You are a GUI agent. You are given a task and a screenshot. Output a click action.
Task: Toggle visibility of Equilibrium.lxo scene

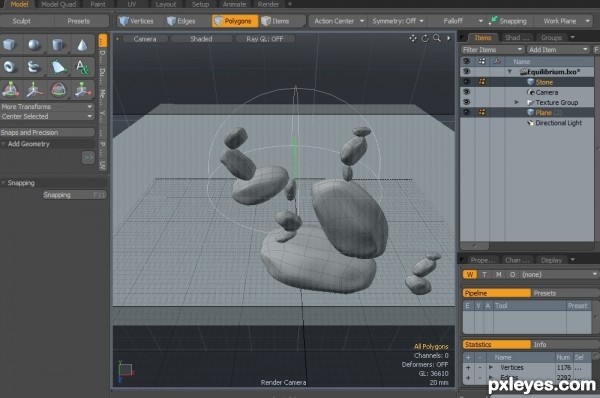tap(466, 72)
